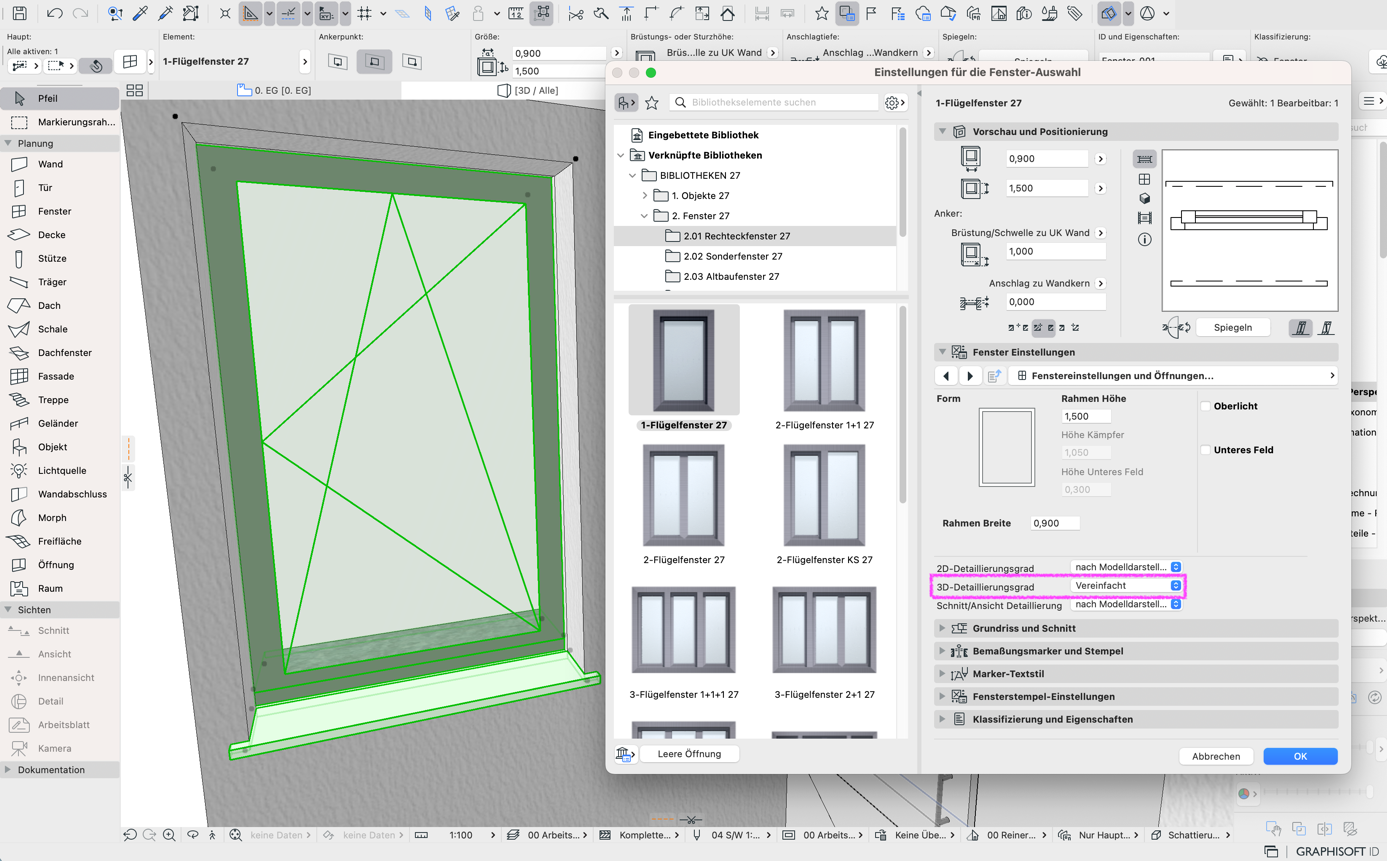Select the Markierungsrahmen marquee tool
Image resolution: width=1387 pixels, height=861 pixels.
60,122
